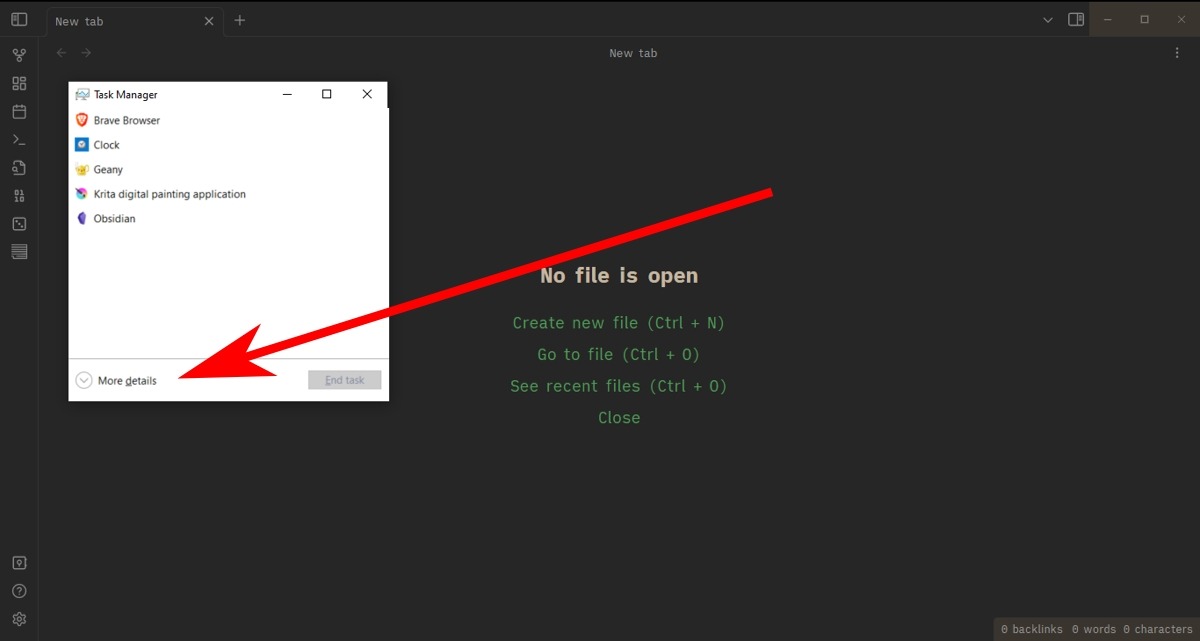Image resolution: width=1200 pixels, height=641 pixels.
Task: Open the terminal ribbon icon
Action: point(19,139)
